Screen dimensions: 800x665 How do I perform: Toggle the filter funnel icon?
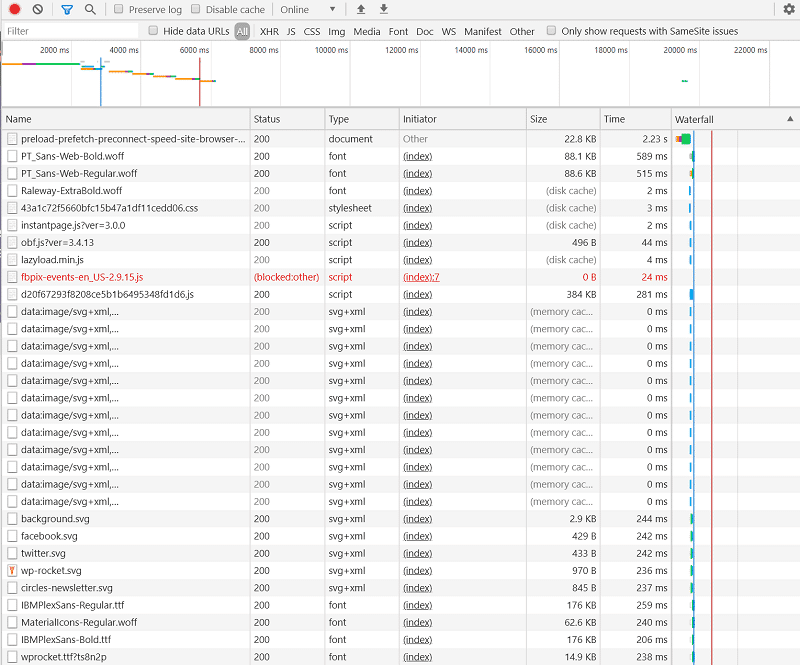point(67,9)
